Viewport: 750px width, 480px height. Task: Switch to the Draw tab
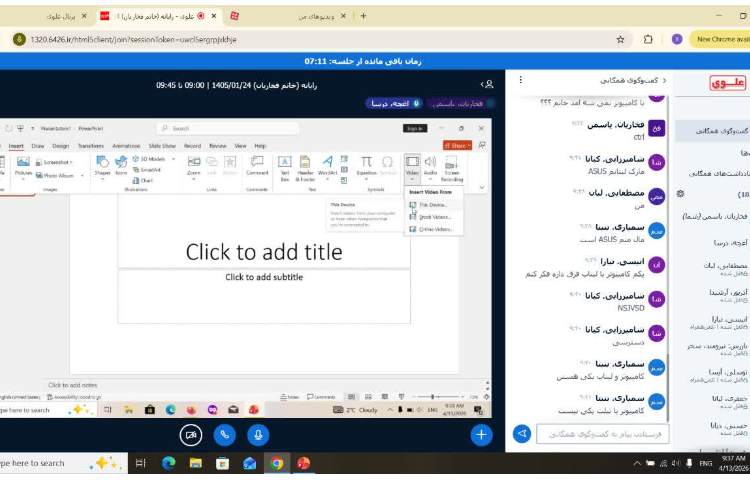tap(38, 146)
